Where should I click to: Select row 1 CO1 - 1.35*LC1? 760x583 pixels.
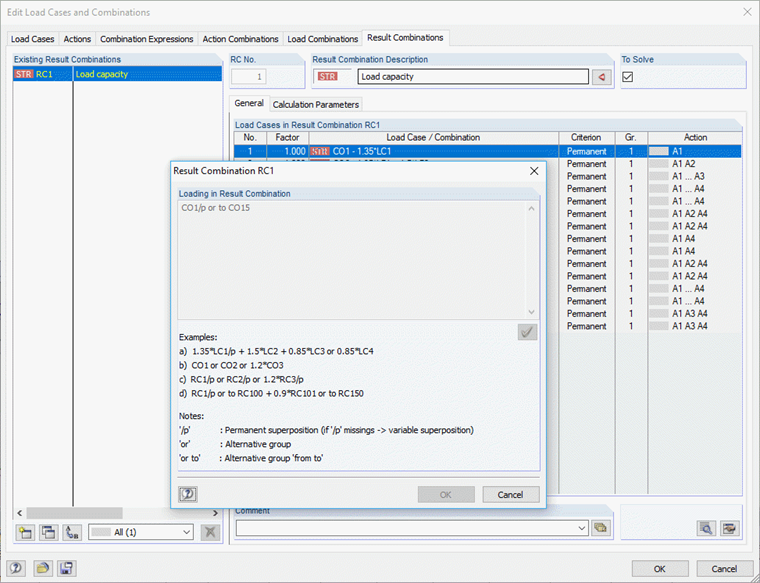click(x=487, y=151)
